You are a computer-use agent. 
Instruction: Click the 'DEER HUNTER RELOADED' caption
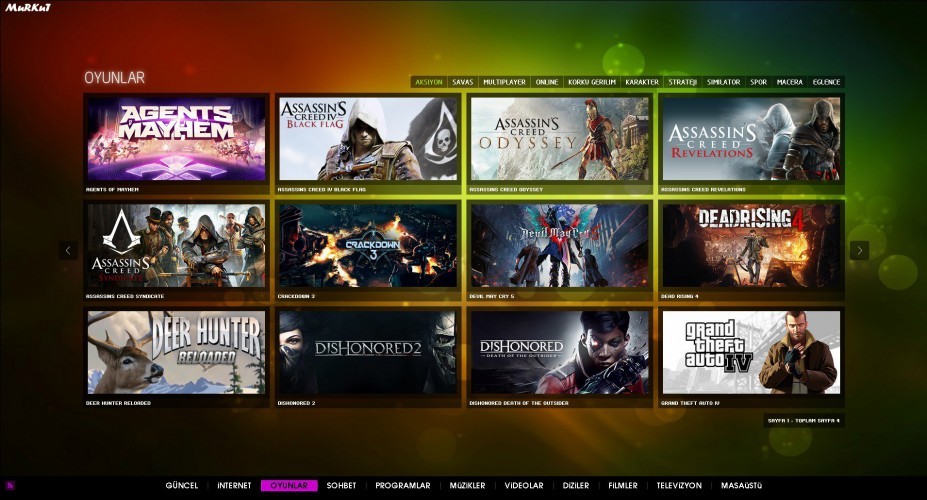[x=118, y=403]
